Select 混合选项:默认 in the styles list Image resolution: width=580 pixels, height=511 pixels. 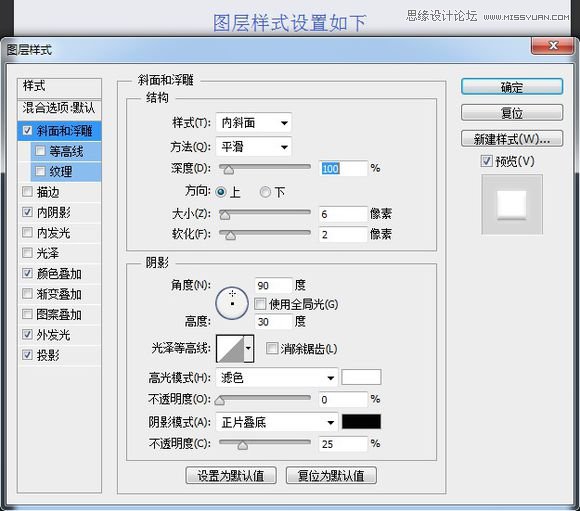(x=59, y=108)
